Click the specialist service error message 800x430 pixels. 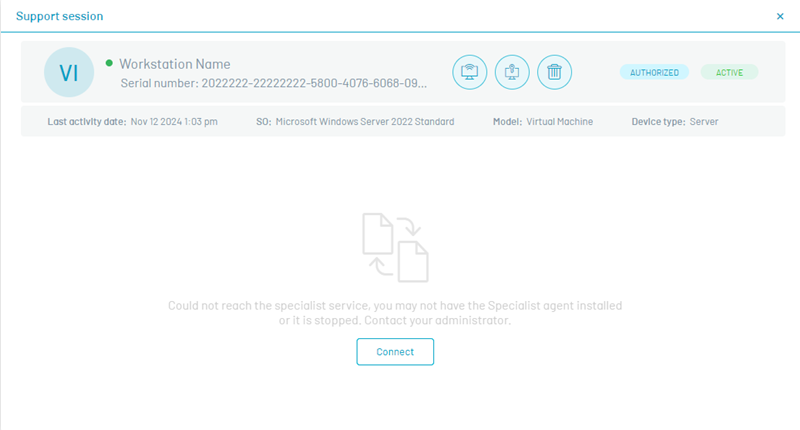point(395,313)
